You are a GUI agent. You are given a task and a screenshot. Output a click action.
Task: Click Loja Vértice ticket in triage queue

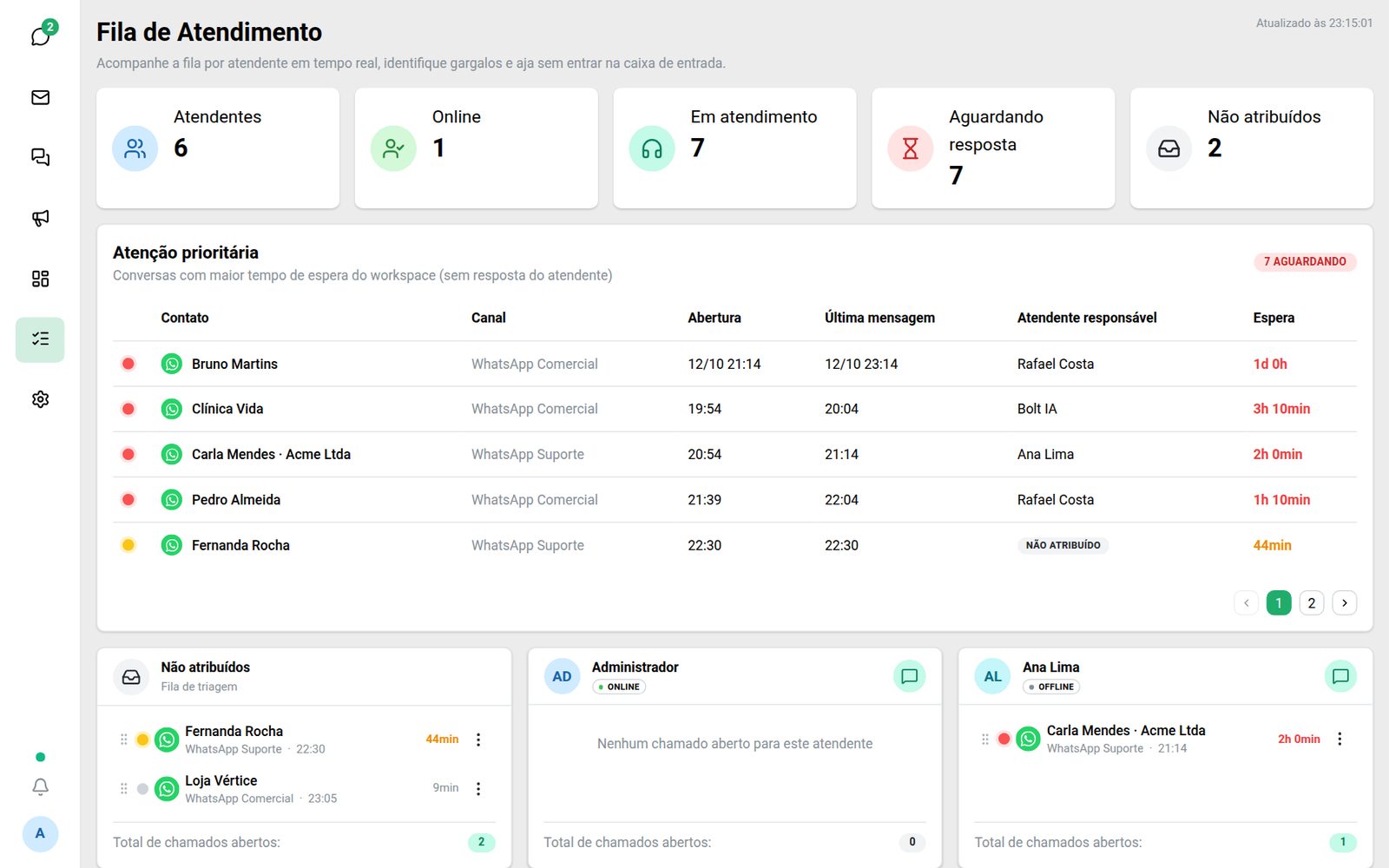click(x=304, y=789)
